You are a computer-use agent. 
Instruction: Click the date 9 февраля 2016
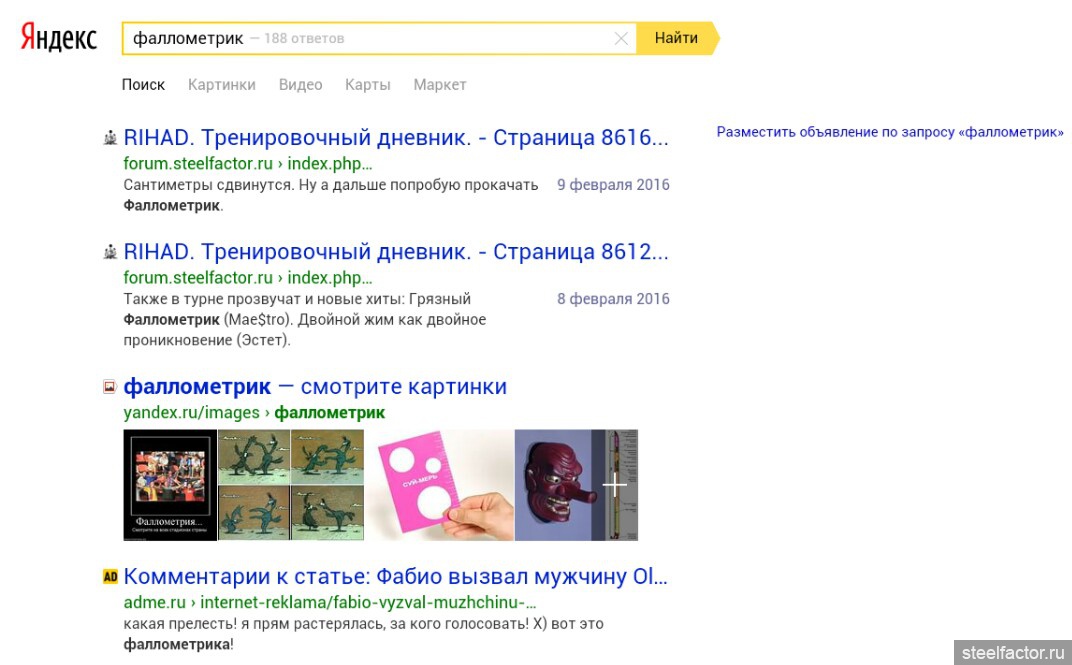[613, 185]
